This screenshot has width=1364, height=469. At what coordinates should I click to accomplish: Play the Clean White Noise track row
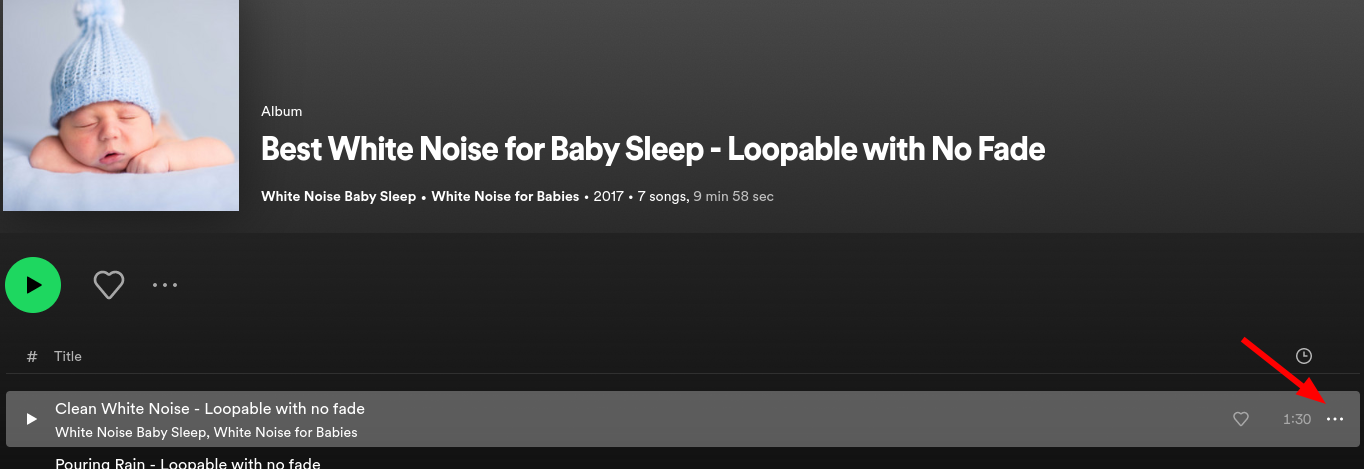click(x=31, y=419)
